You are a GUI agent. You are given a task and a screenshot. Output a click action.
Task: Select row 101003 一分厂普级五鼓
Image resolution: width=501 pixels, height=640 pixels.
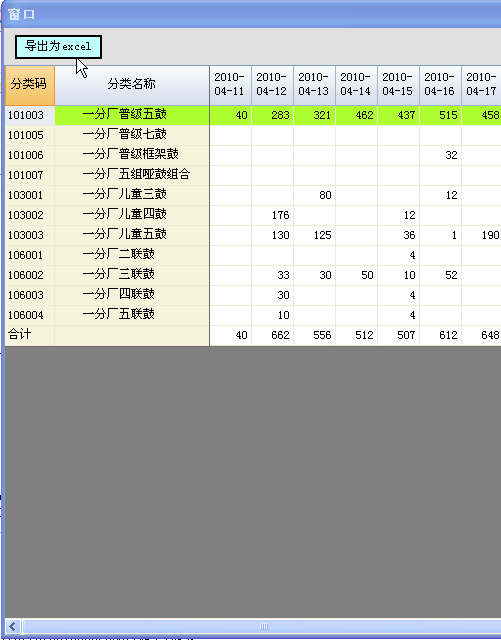(x=253, y=115)
